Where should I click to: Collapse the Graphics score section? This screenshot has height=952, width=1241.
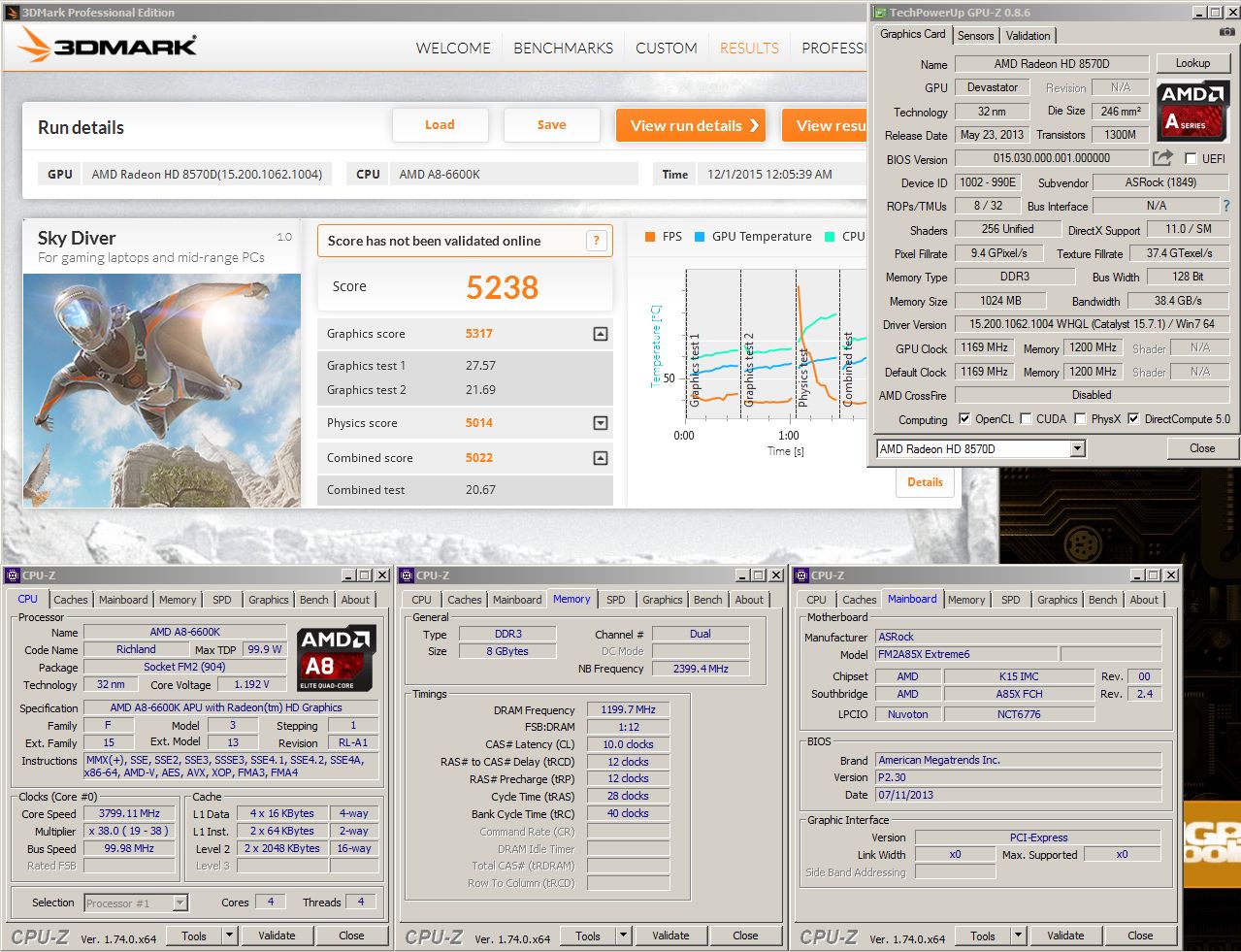(x=601, y=334)
